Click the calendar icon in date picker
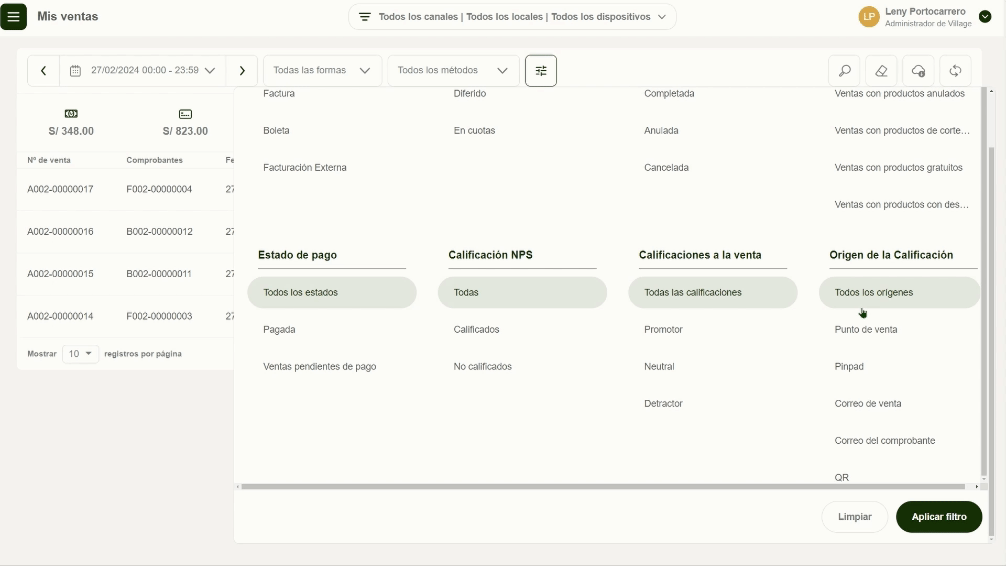Viewport: 1006px width, 566px height. (x=75, y=71)
